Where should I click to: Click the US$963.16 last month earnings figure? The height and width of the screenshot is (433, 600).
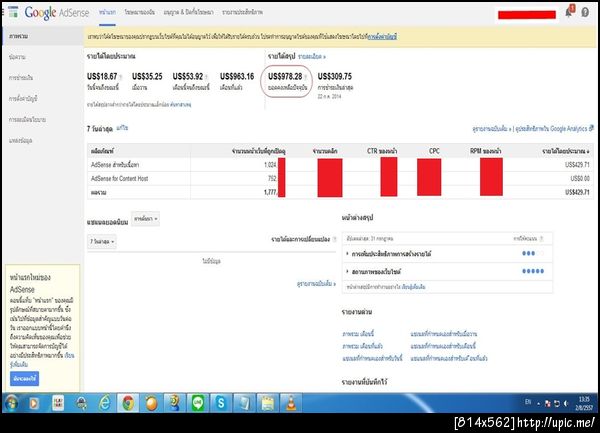click(237, 77)
